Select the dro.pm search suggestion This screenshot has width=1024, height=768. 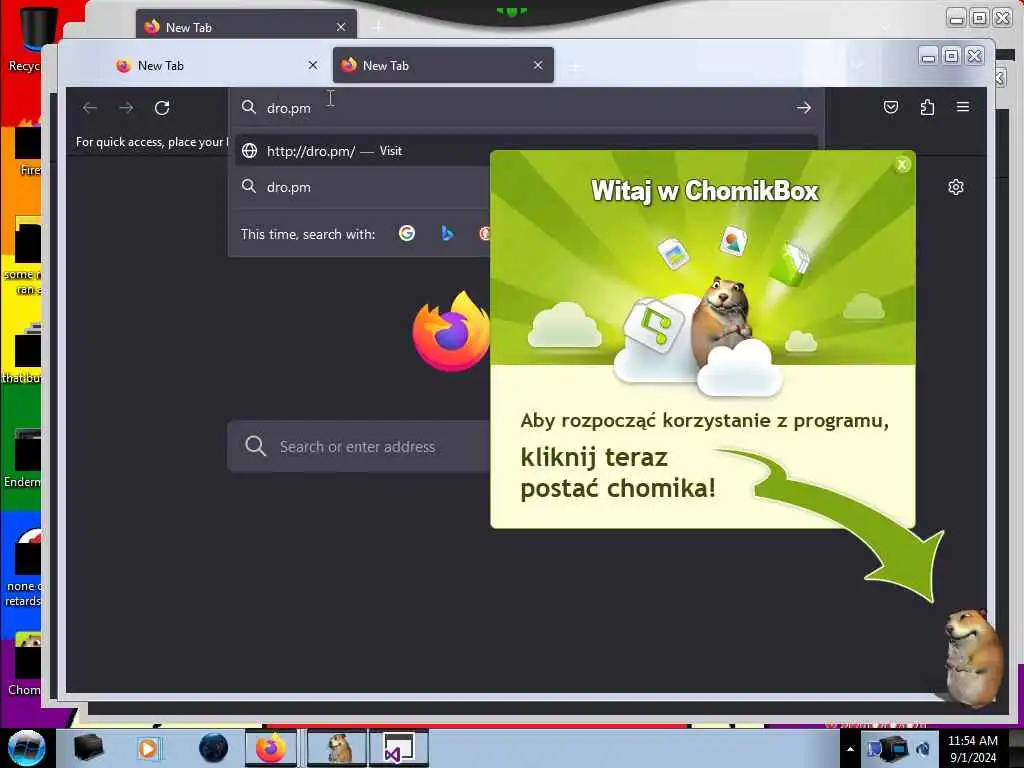click(x=362, y=187)
